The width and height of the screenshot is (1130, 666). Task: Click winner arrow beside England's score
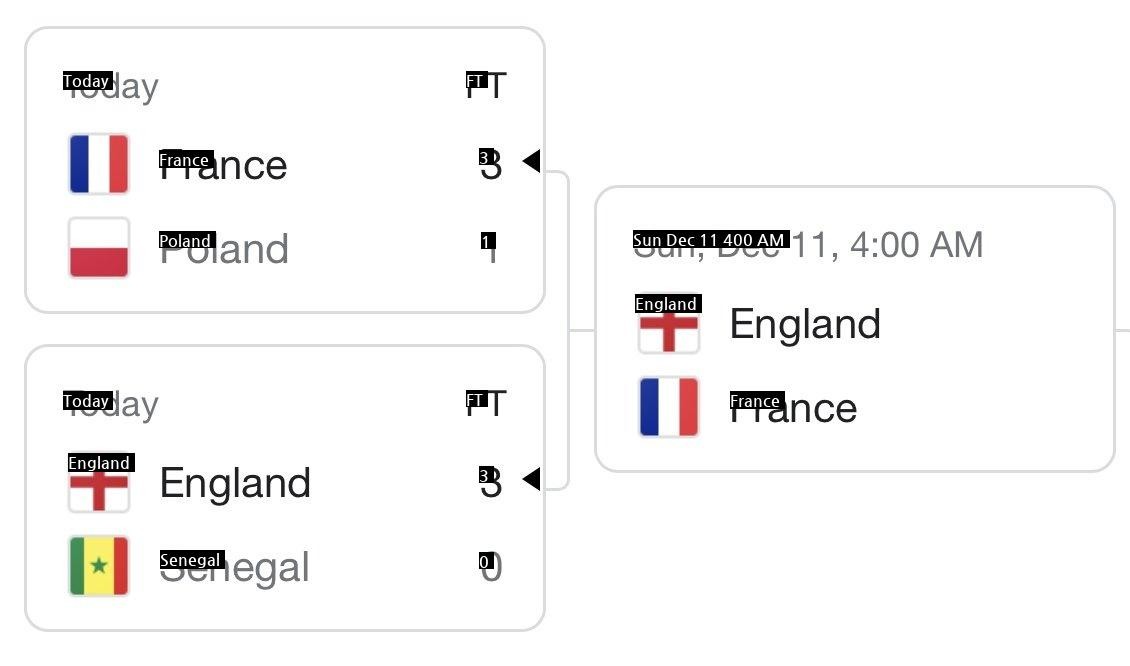pos(531,479)
